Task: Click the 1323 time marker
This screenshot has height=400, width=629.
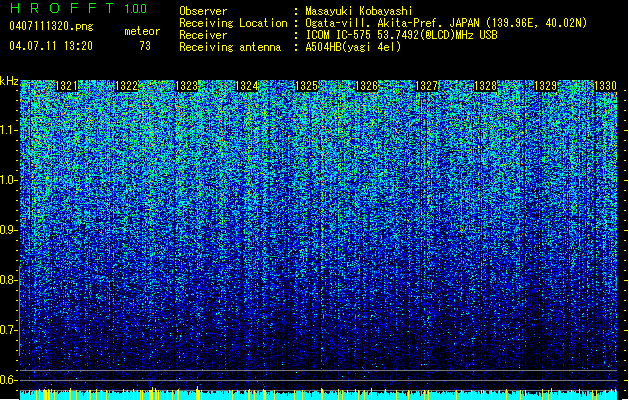Action: (187, 86)
